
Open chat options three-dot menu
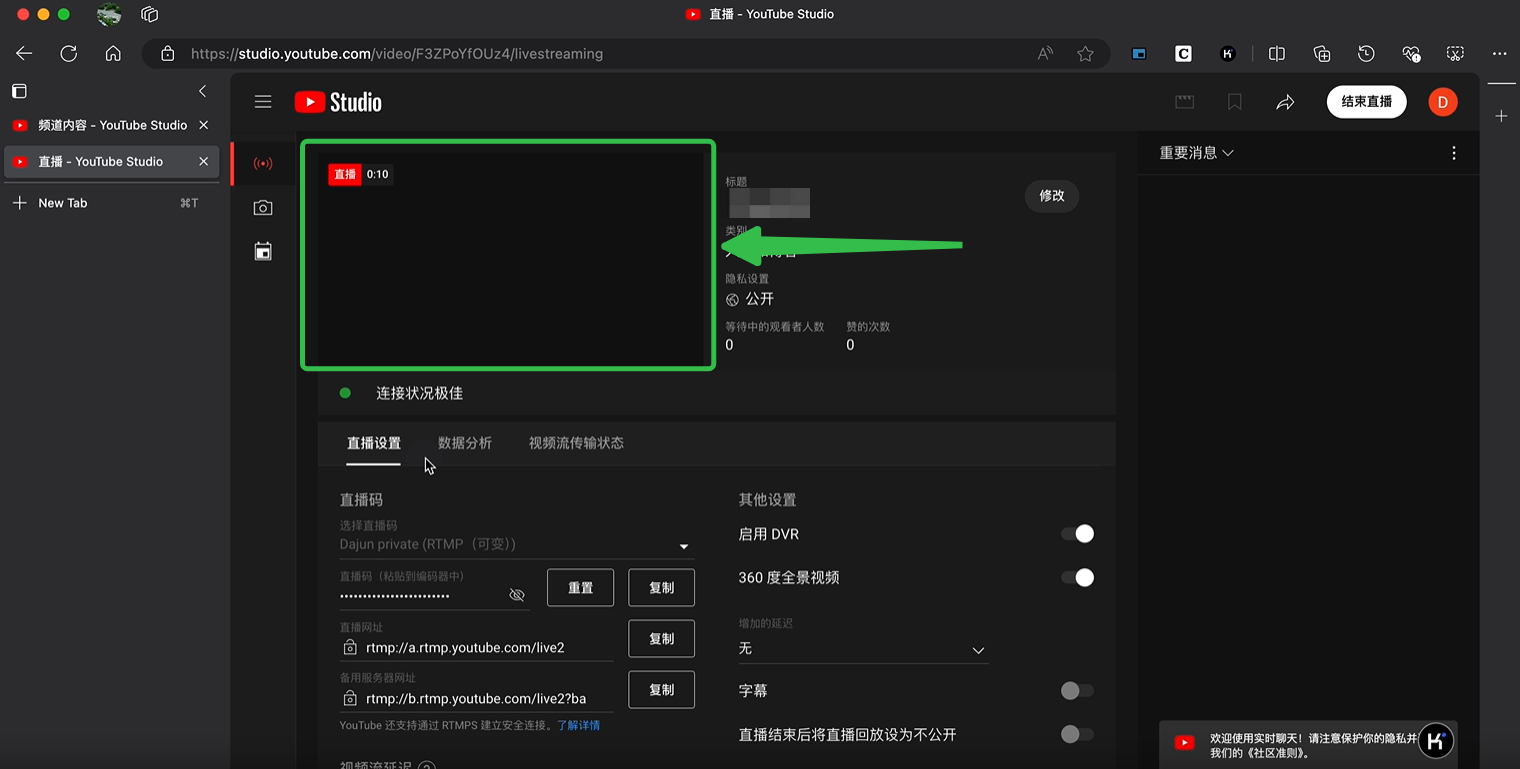point(1454,152)
